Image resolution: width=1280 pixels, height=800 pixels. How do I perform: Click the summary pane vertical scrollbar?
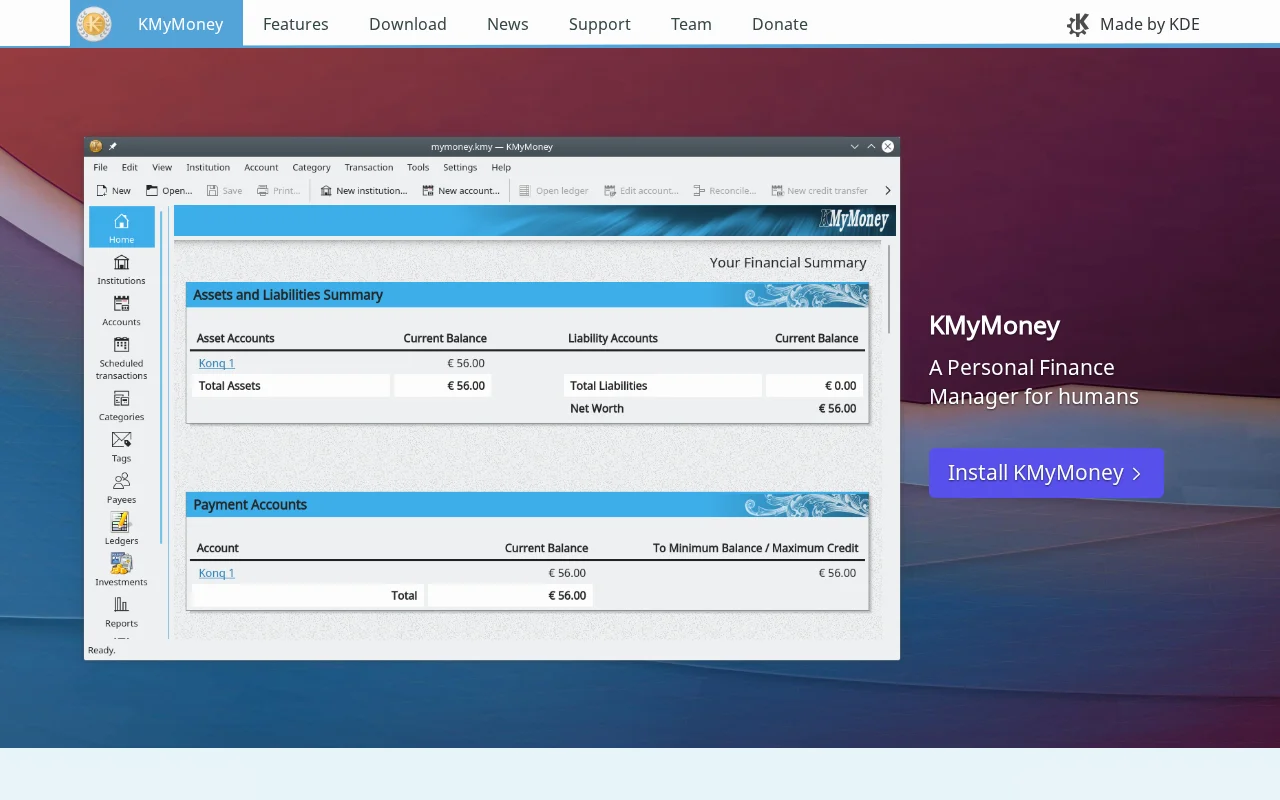(x=889, y=289)
